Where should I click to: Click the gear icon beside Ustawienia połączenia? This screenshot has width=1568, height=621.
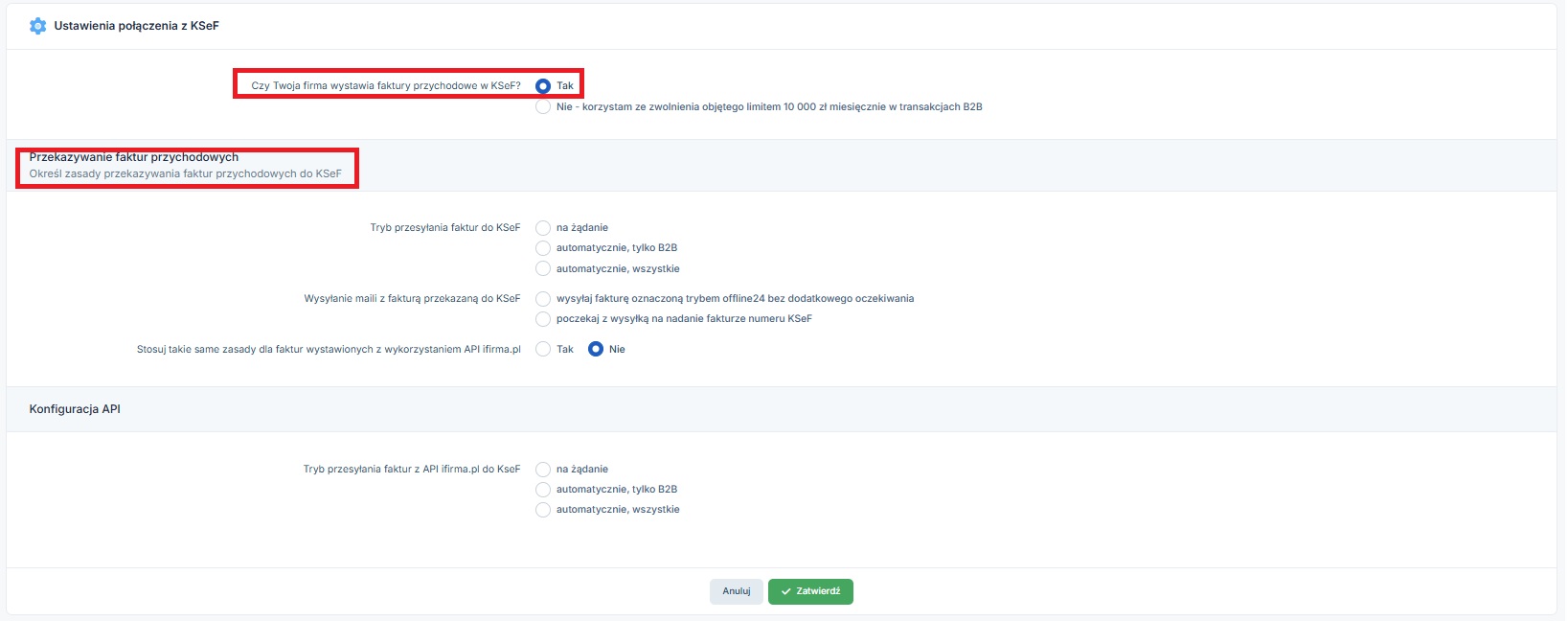pos(37,26)
